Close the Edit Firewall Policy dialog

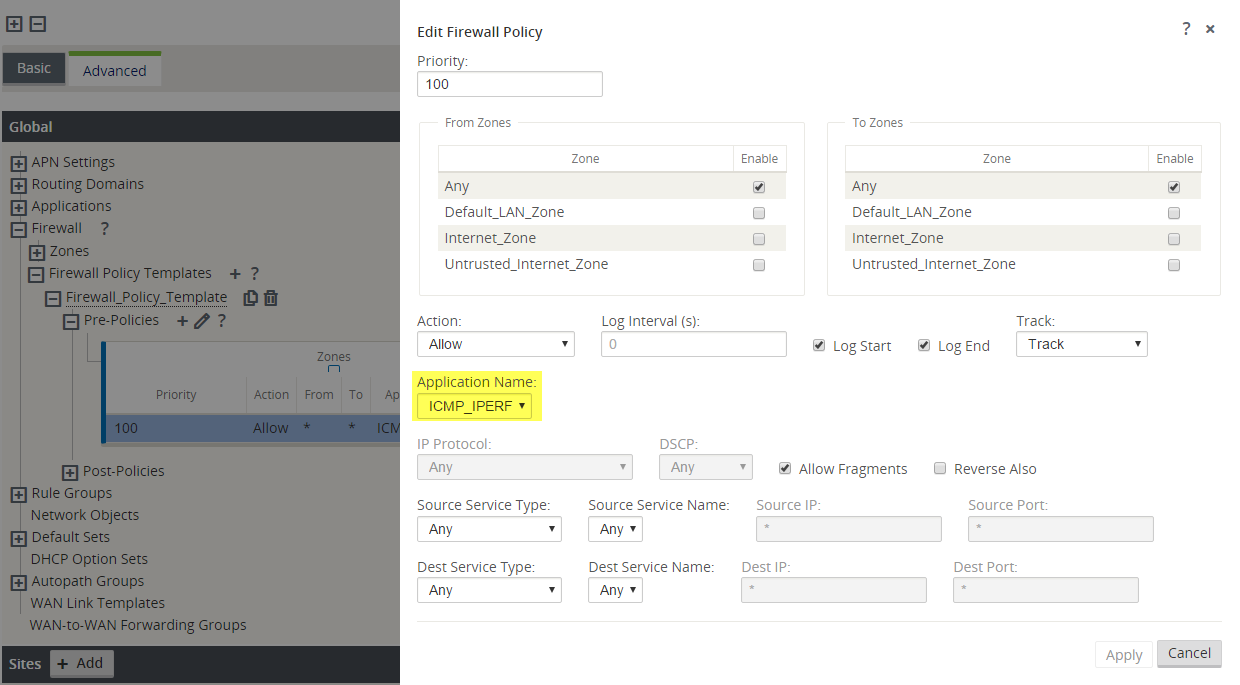click(x=1210, y=29)
